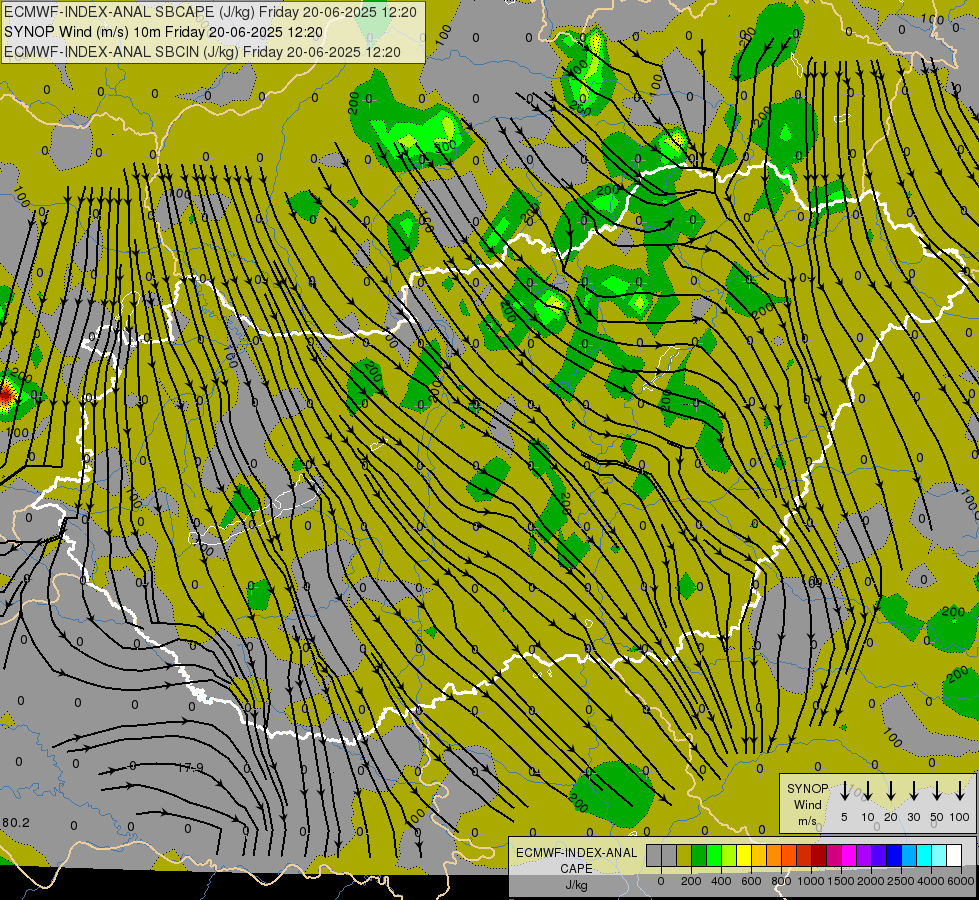Click the 'J/kg' unit in bottom legend
The image size is (979, 900).
(576, 885)
